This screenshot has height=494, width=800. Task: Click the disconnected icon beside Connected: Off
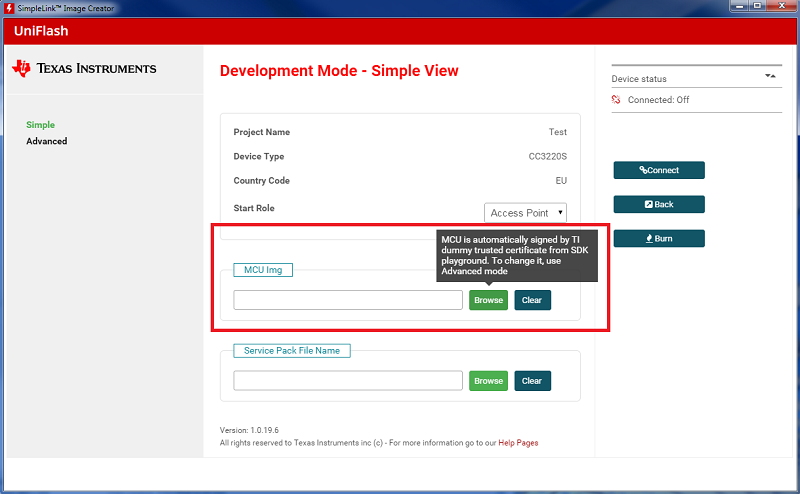click(617, 100)
